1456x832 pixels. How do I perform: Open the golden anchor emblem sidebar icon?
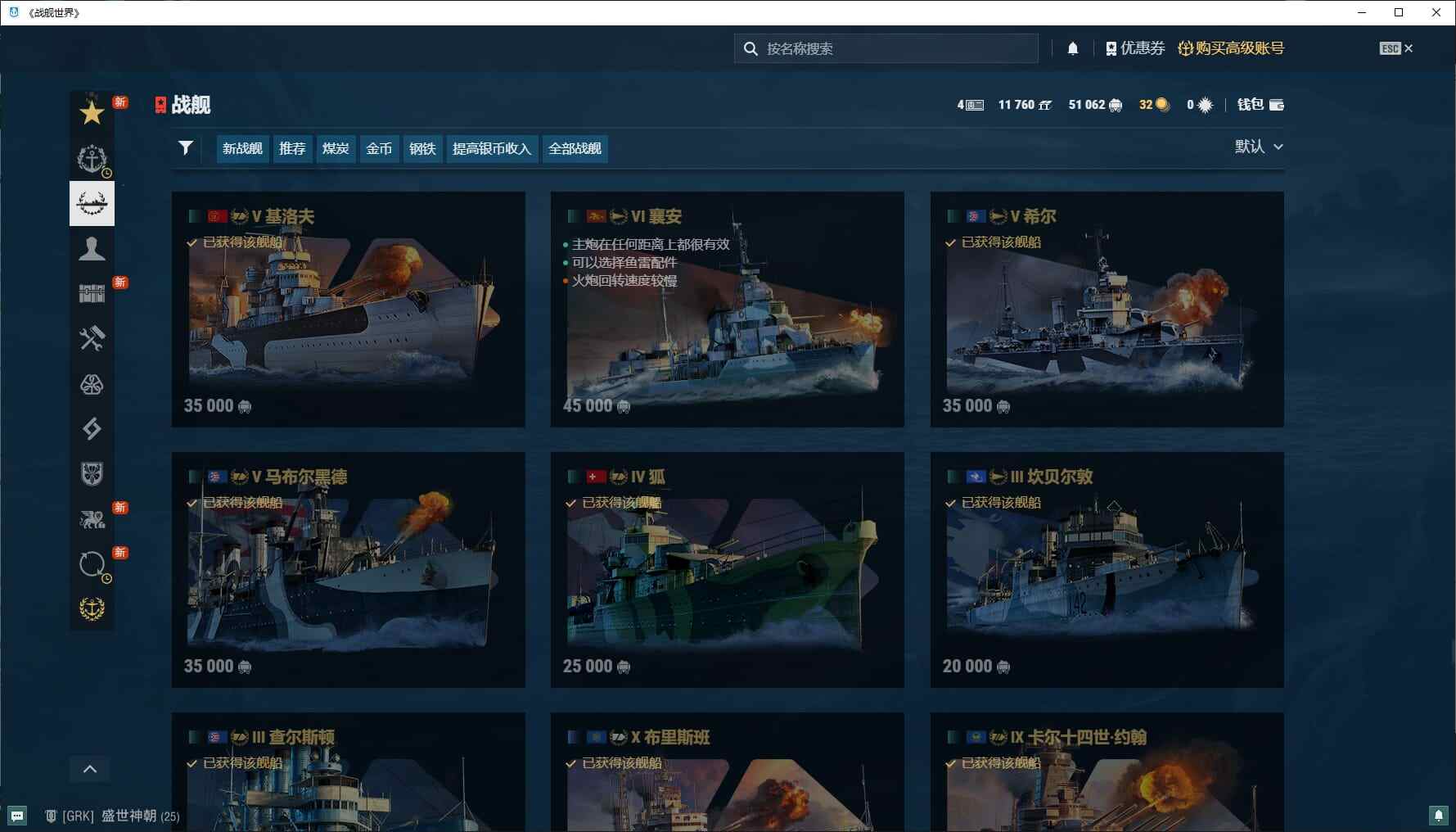[x=92, y=608]
